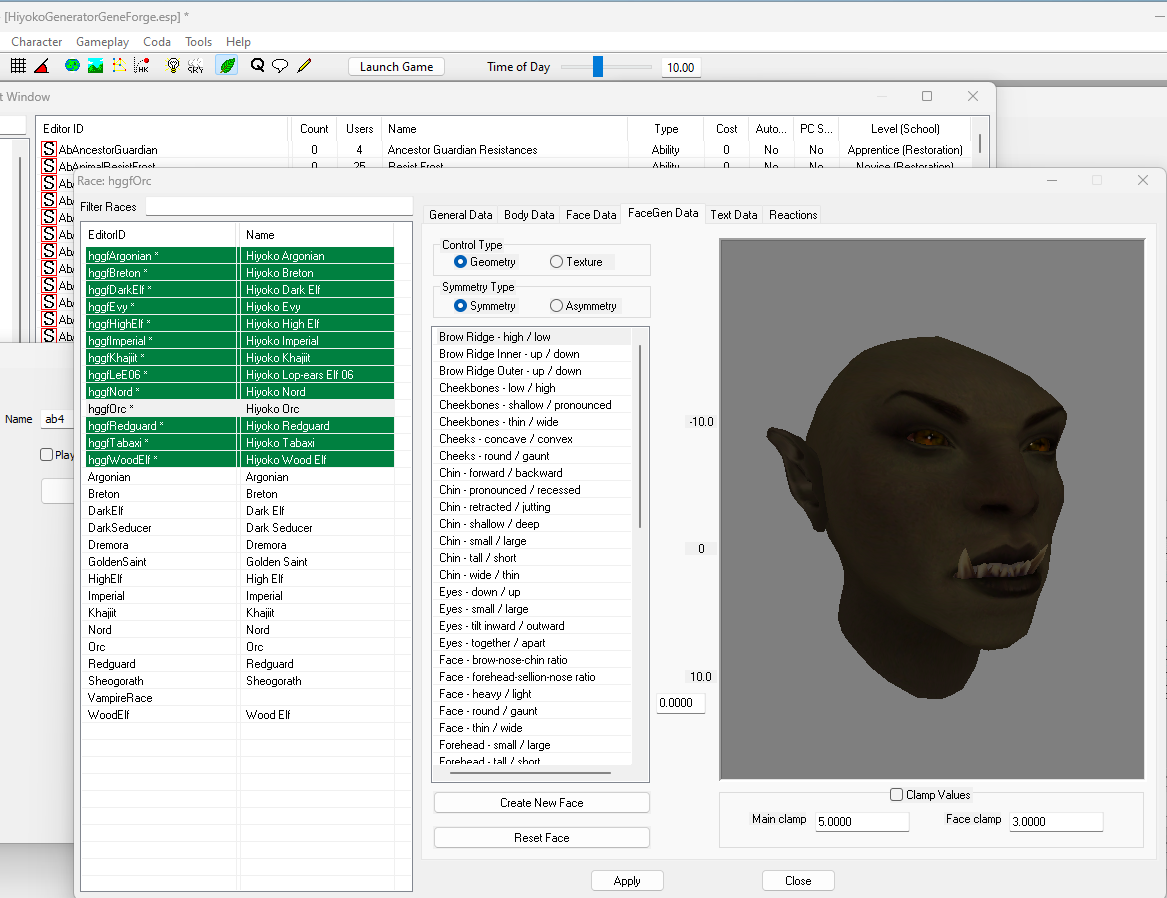Select the VampireRace row
The width and height of the screenshot is (1167, 898).
(240, 698)
